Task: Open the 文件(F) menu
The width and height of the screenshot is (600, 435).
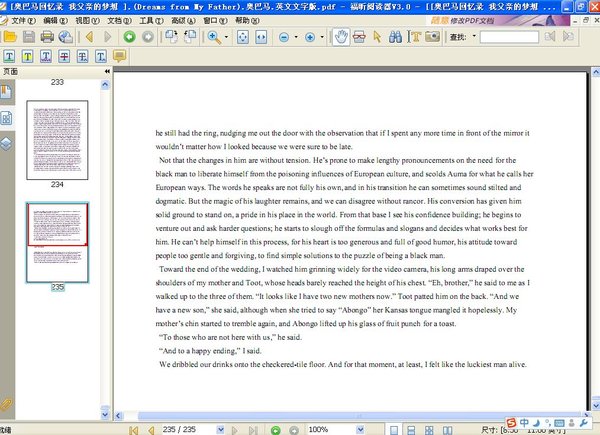Action: 23,21
